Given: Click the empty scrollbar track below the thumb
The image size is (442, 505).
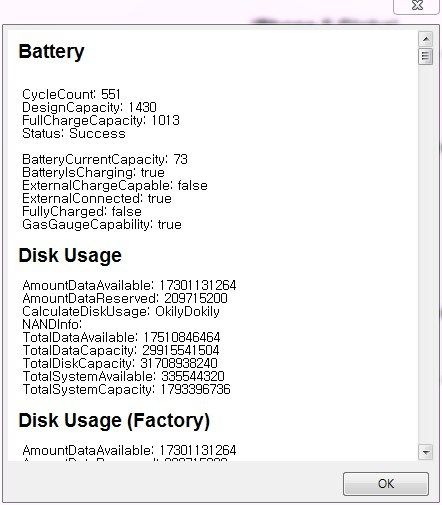Looking at the screenshot, I should click(x=426, y=253).
